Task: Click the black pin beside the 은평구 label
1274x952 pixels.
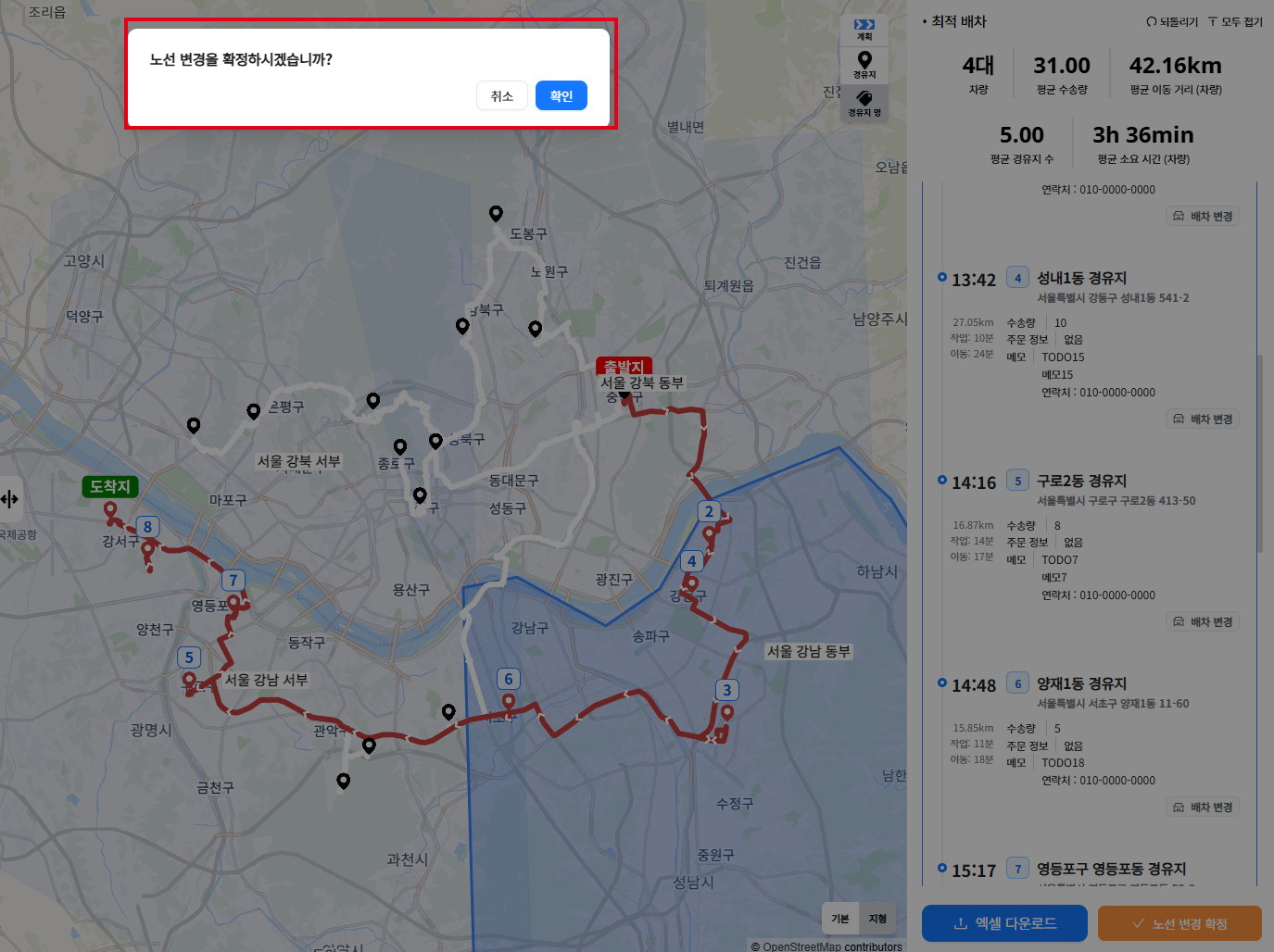Action: (x=253, y=412)
